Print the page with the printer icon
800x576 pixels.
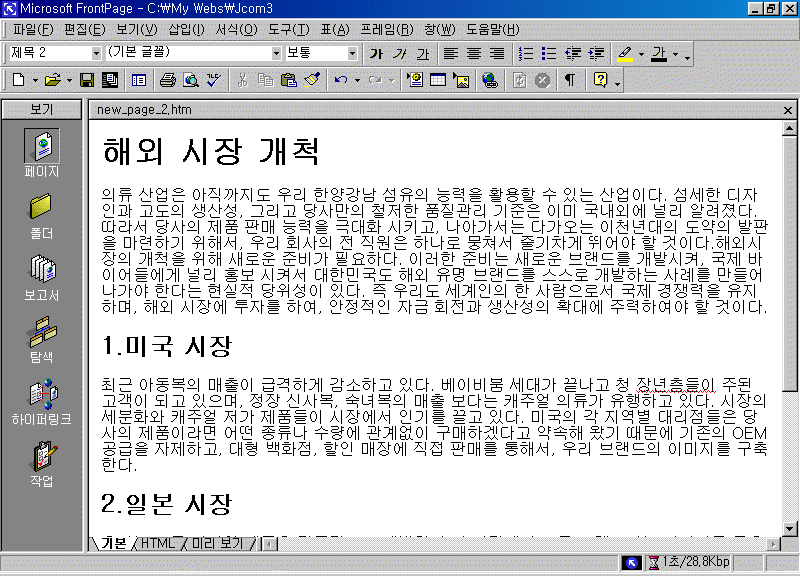167,80
